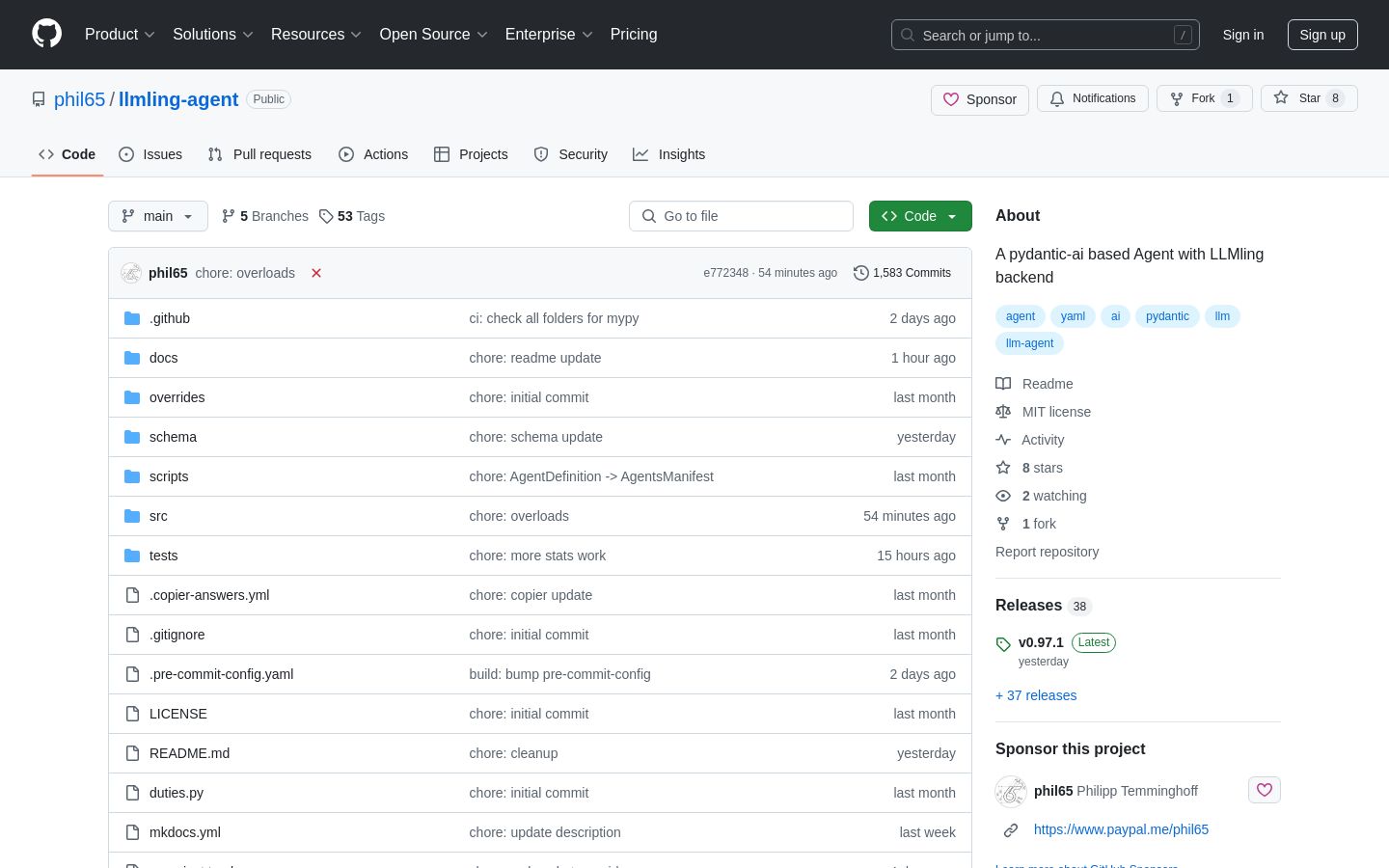The width and height of the screenshot is (1389, 868).
Task: Open the Insights tab
Action: tap(669, 154)
